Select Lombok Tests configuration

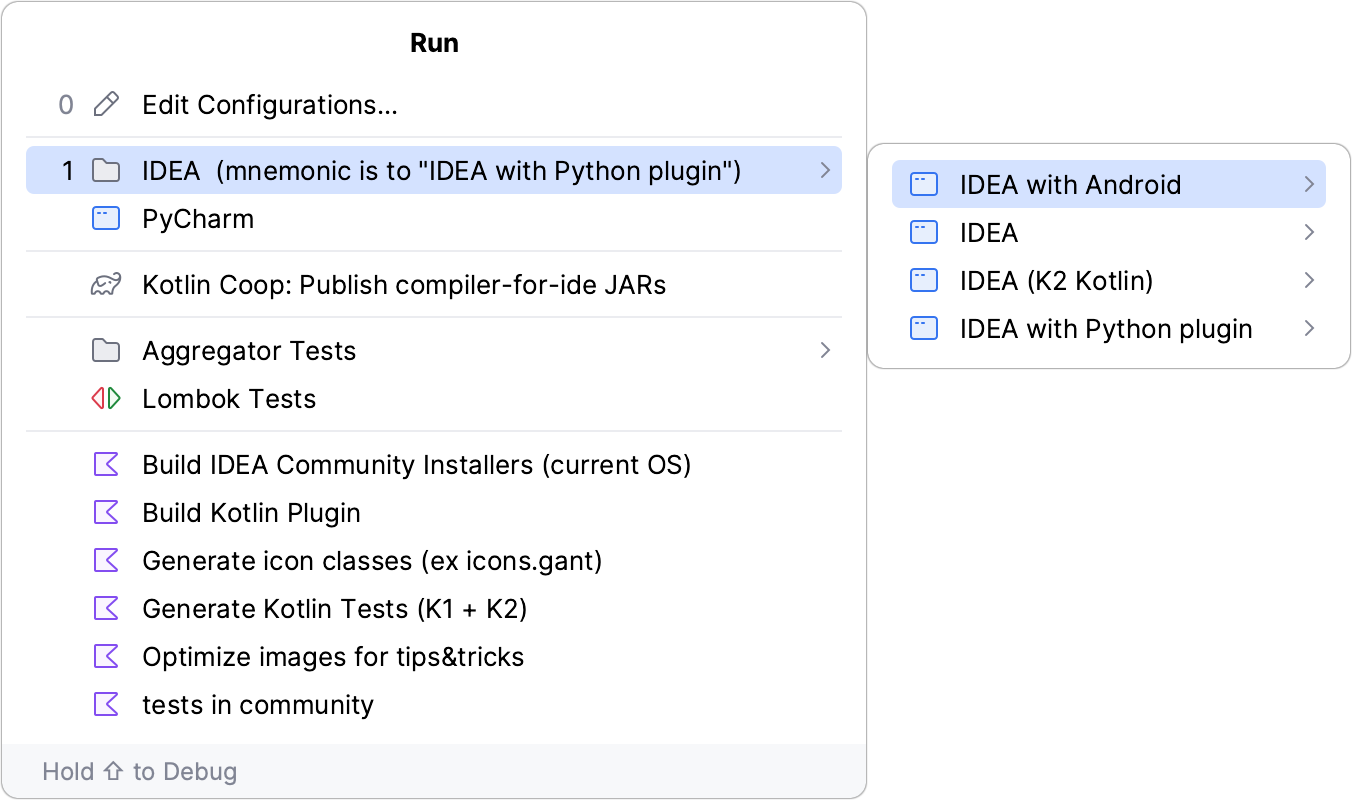pyautogui.click(x=434, y=399)
